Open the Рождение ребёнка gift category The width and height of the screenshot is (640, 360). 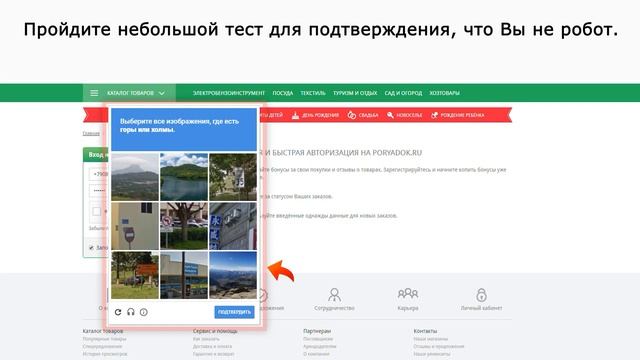(x=458, y=115)
